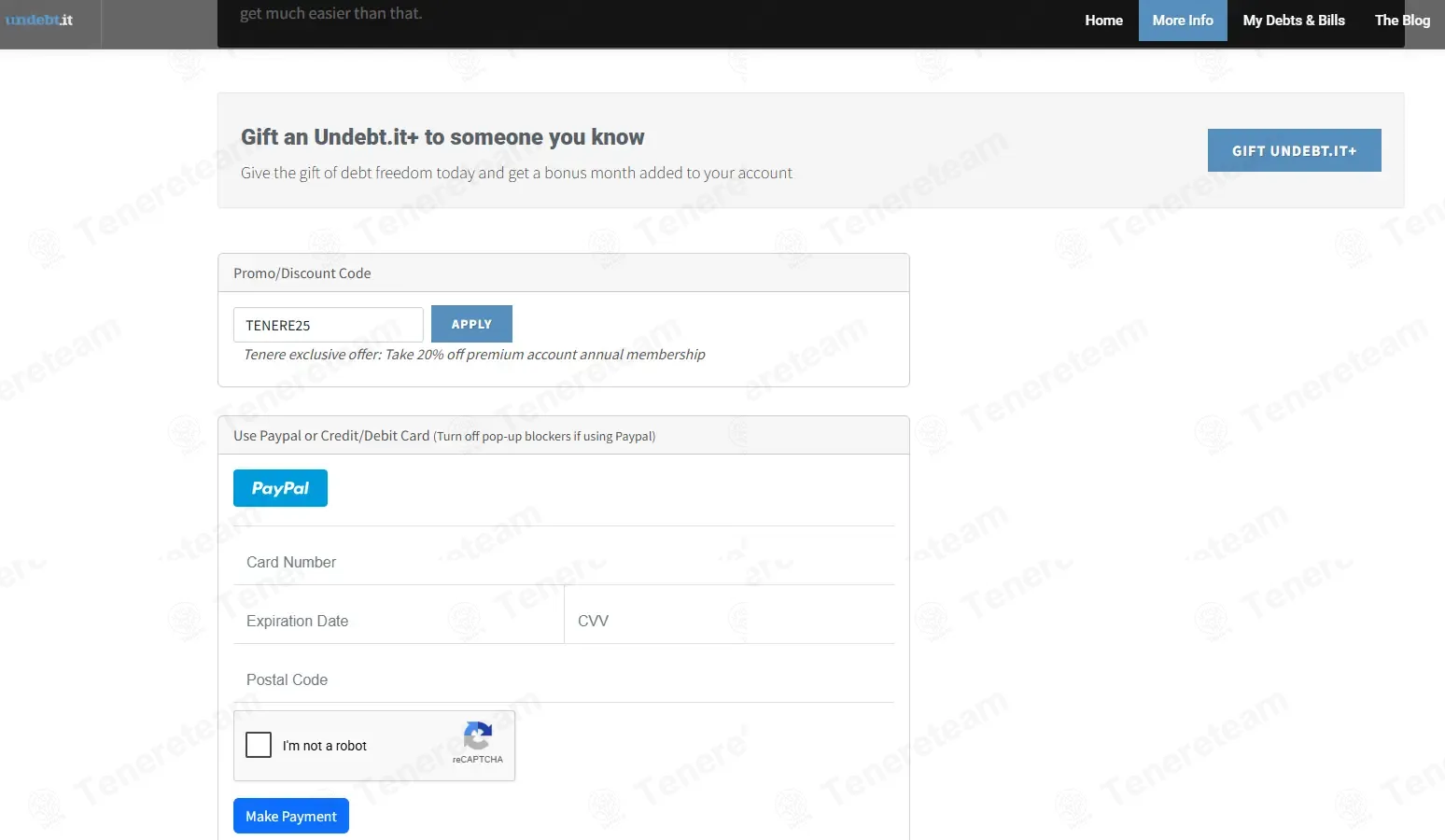The width and height of the screenshot is (1445, 840).
Task: Click the 'Tenere exclusive offer' discount text
Action: tap(474, 355)
